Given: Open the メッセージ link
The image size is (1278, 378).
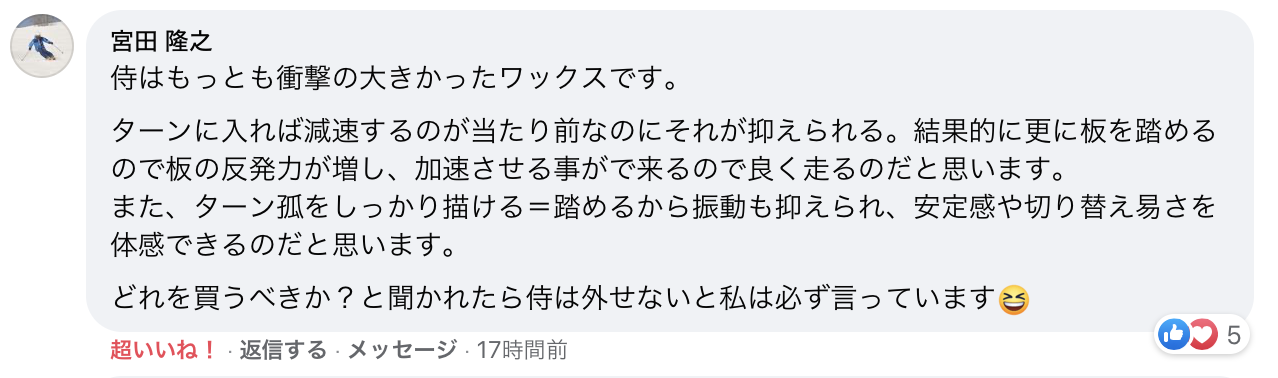Looking at the screenshot, I should (x=402, y=350).
